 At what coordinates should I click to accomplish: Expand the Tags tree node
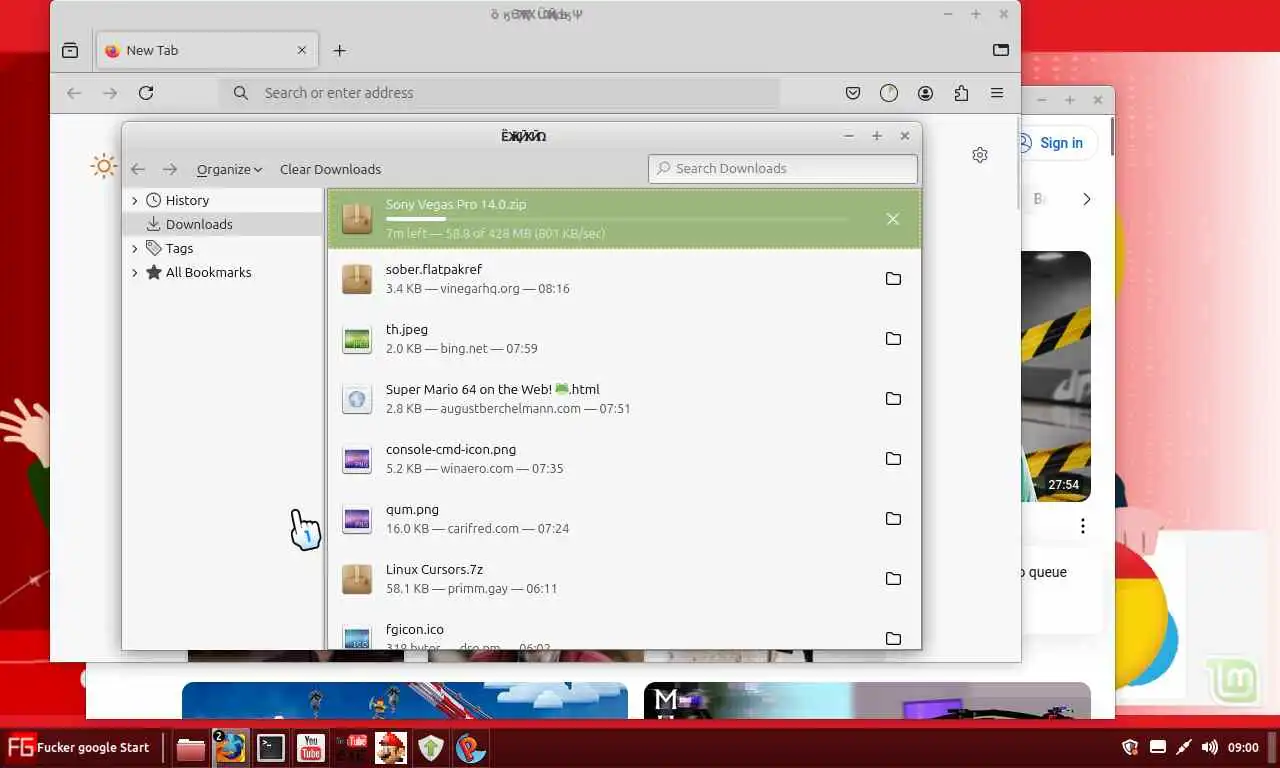135,248
